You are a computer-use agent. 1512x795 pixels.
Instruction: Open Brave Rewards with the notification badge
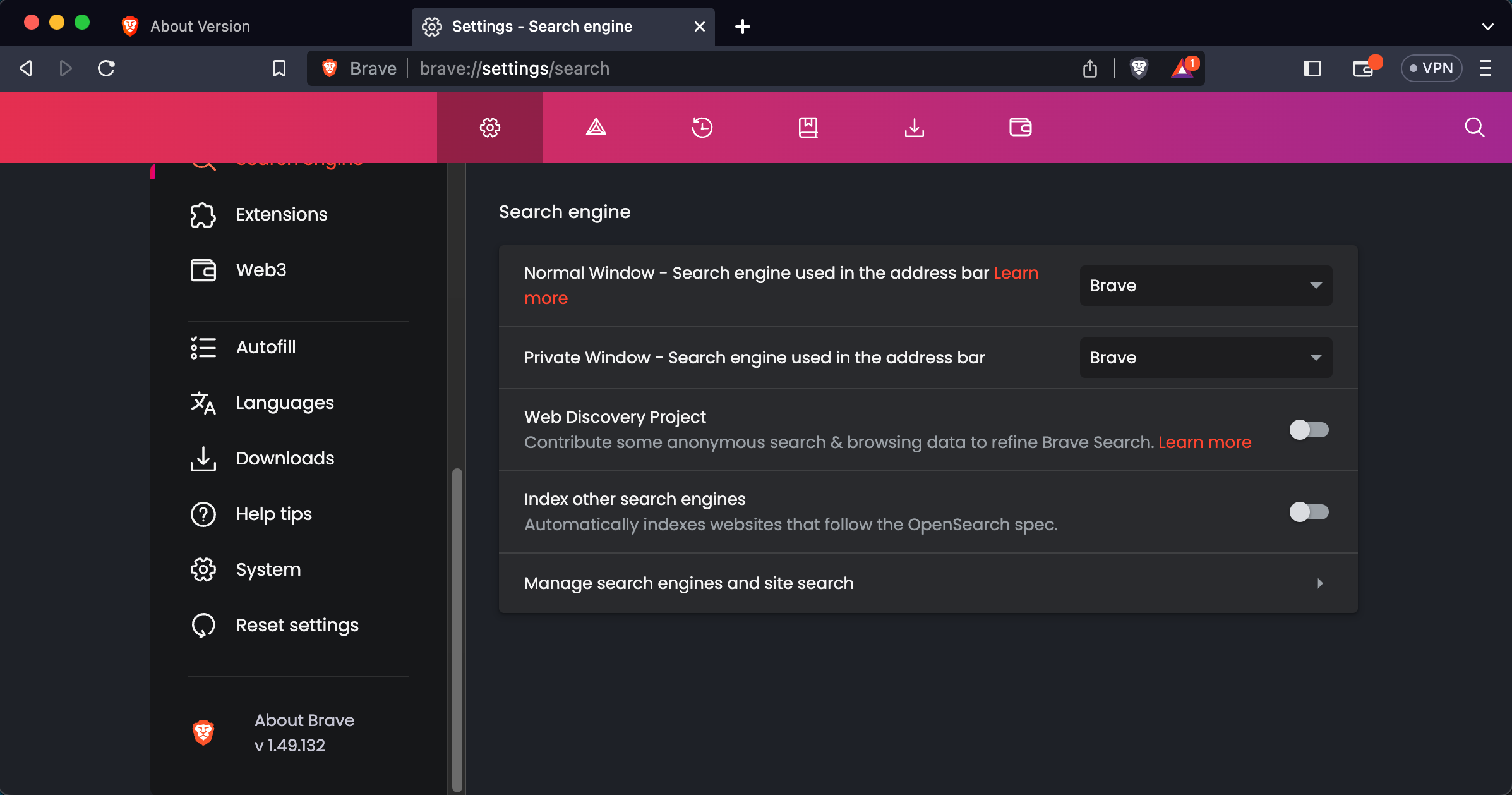1182,68
